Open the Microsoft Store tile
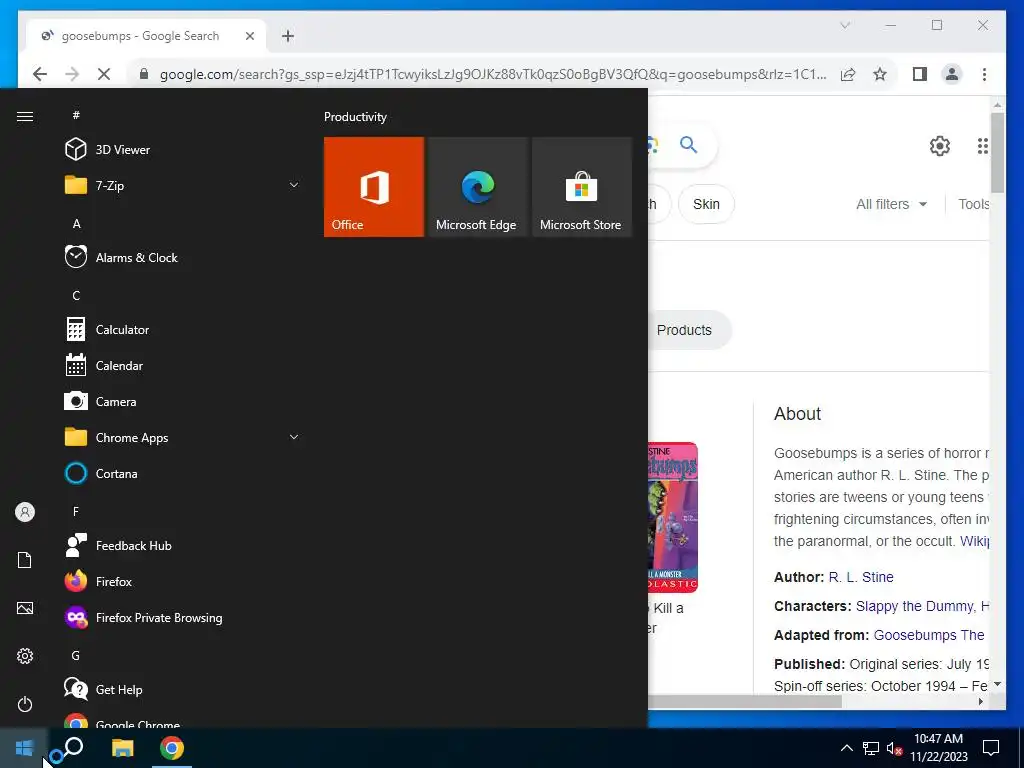Screen dimensions: 1024x768 pos(582,187)
